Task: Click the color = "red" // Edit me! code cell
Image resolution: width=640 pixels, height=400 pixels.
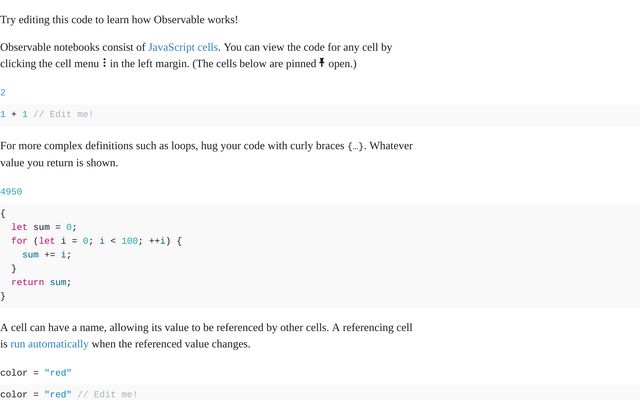Action: 320,393
